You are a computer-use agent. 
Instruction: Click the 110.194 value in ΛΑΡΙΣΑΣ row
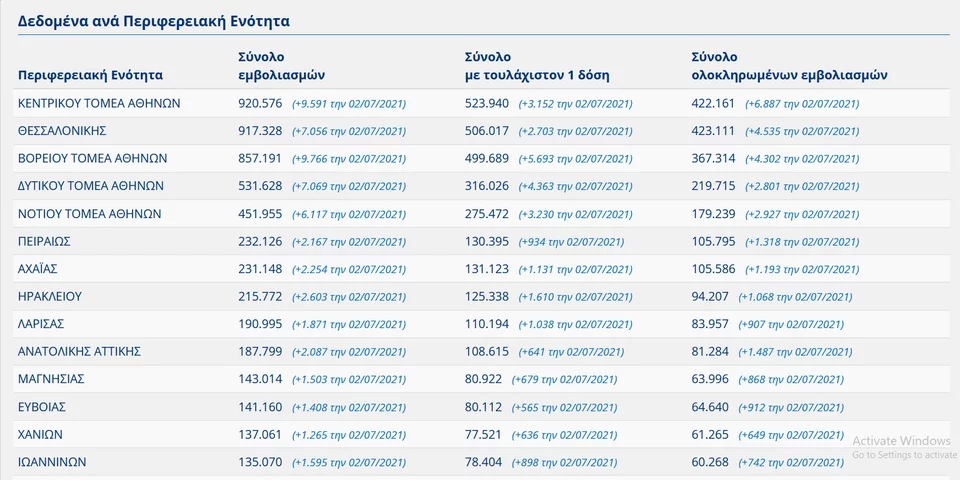[487, 324]
